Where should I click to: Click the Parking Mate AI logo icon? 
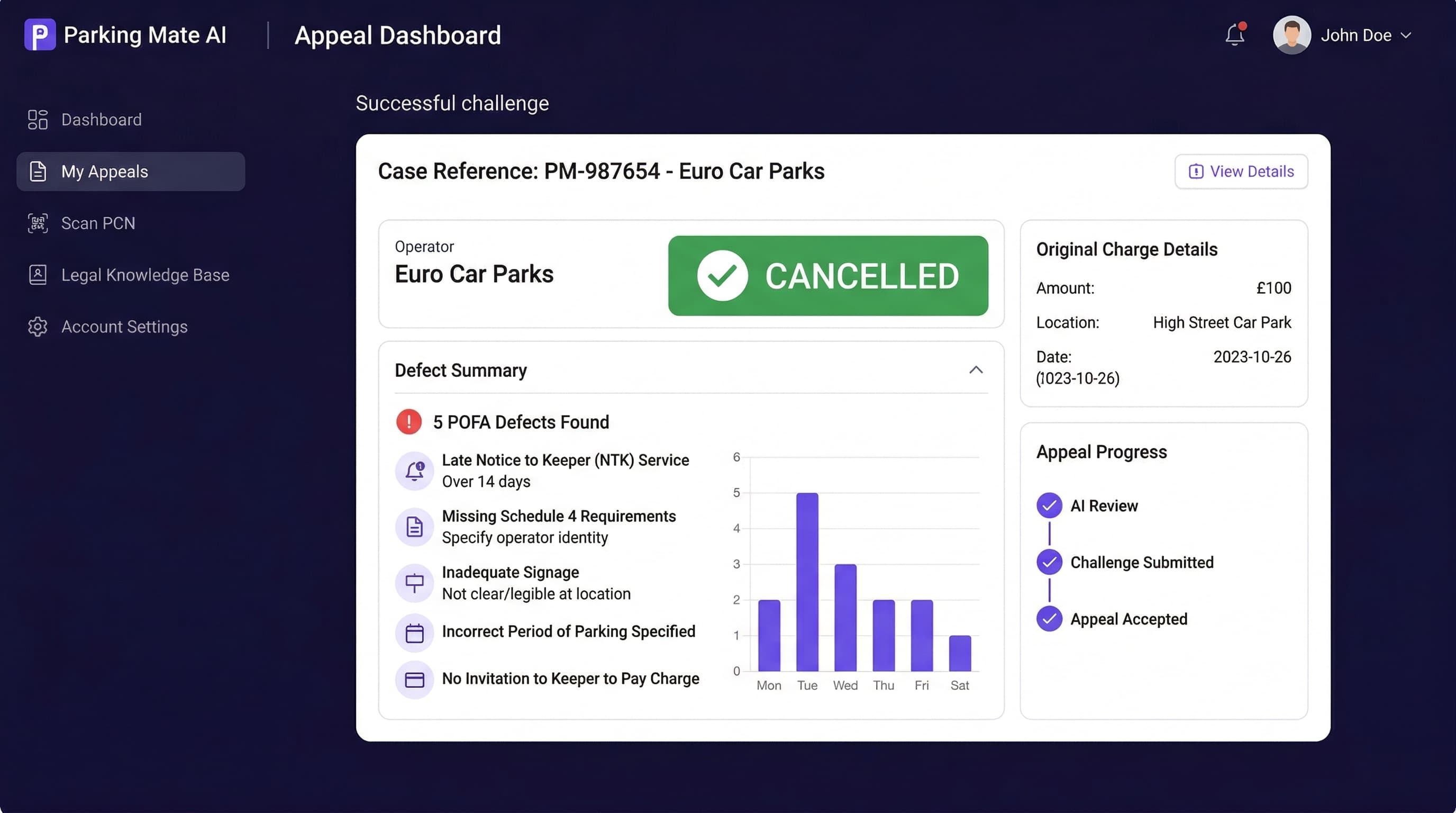tap(40, 34)
